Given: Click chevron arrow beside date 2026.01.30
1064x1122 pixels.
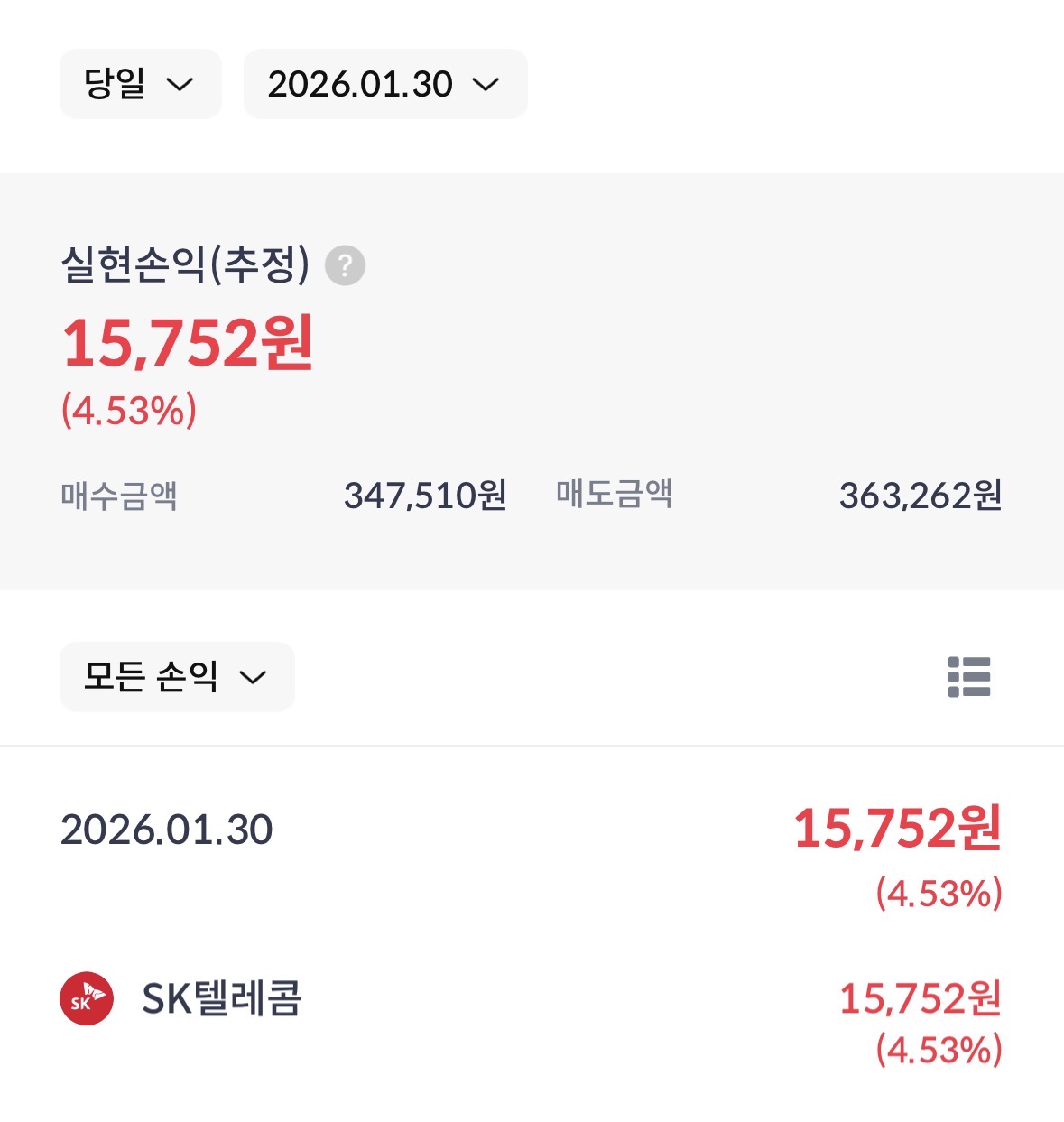Looking at the screenshot, I should click(x=486, y=85).
